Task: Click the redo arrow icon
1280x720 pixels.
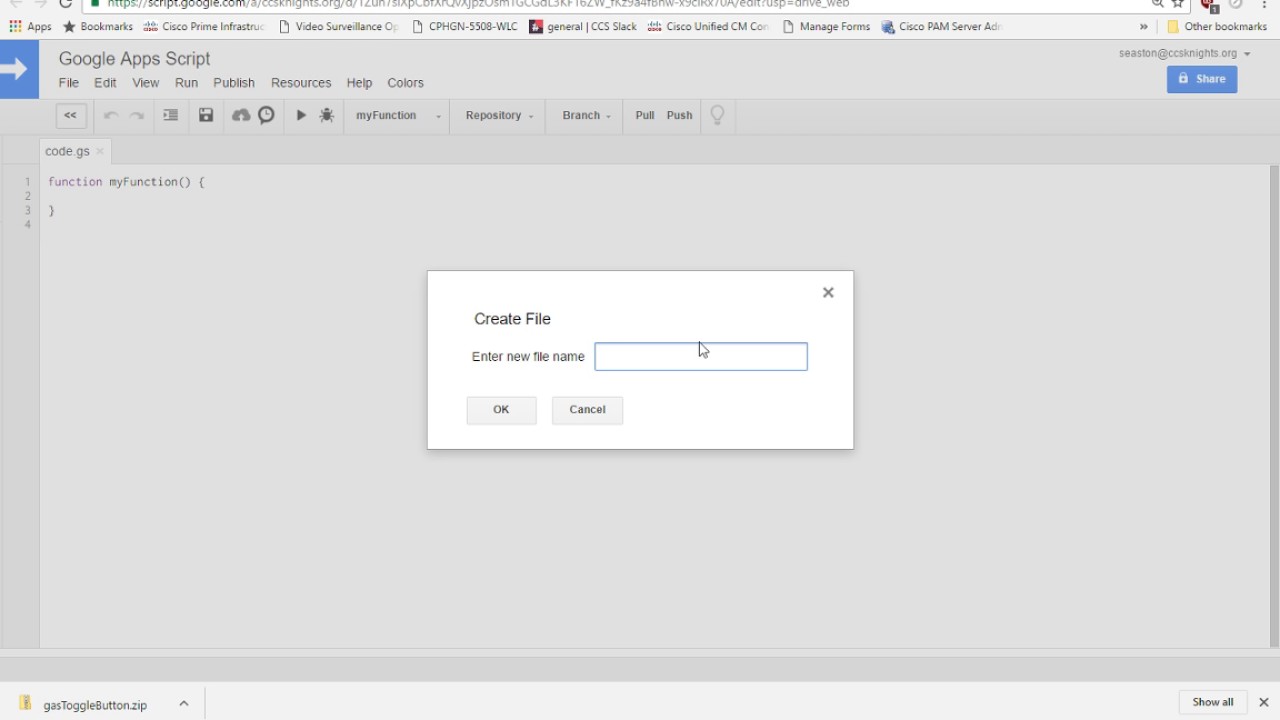Action: tap(137, 116)
